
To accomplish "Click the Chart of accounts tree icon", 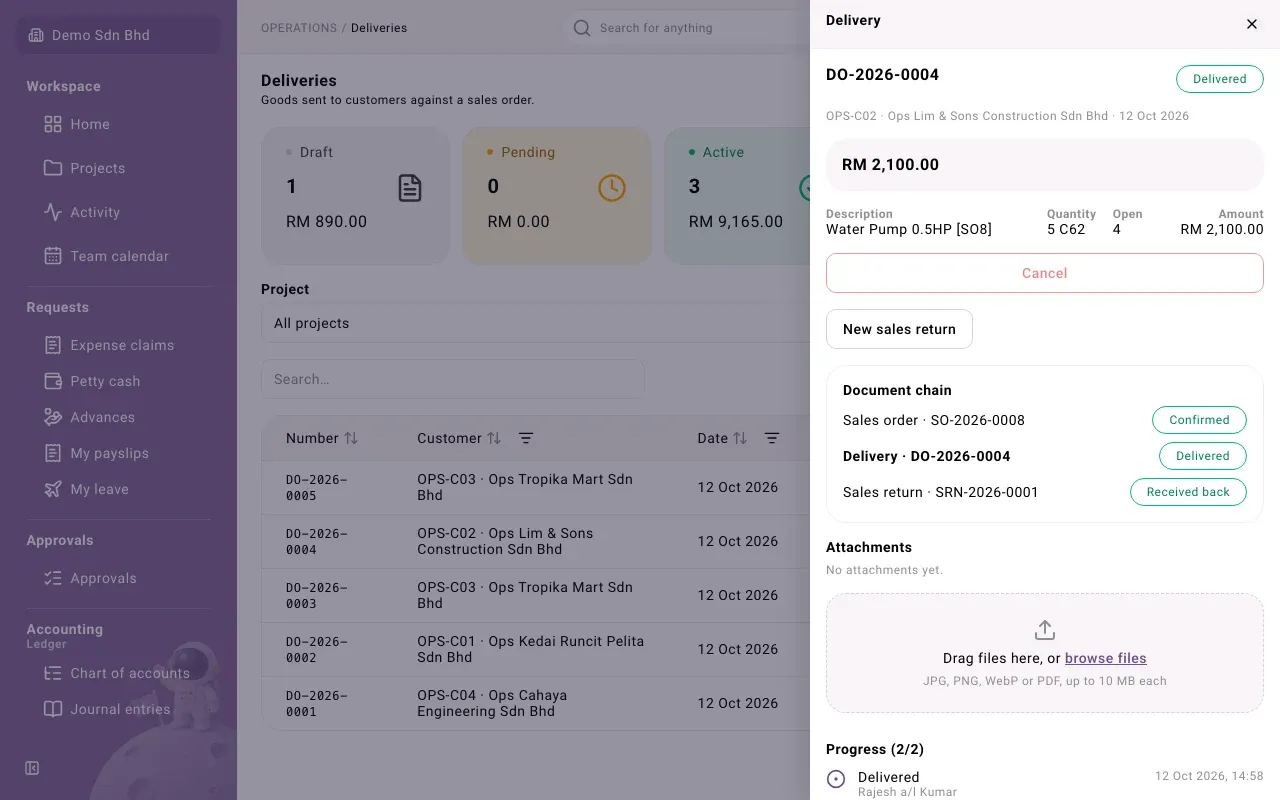I will click(x=53, y=673).
